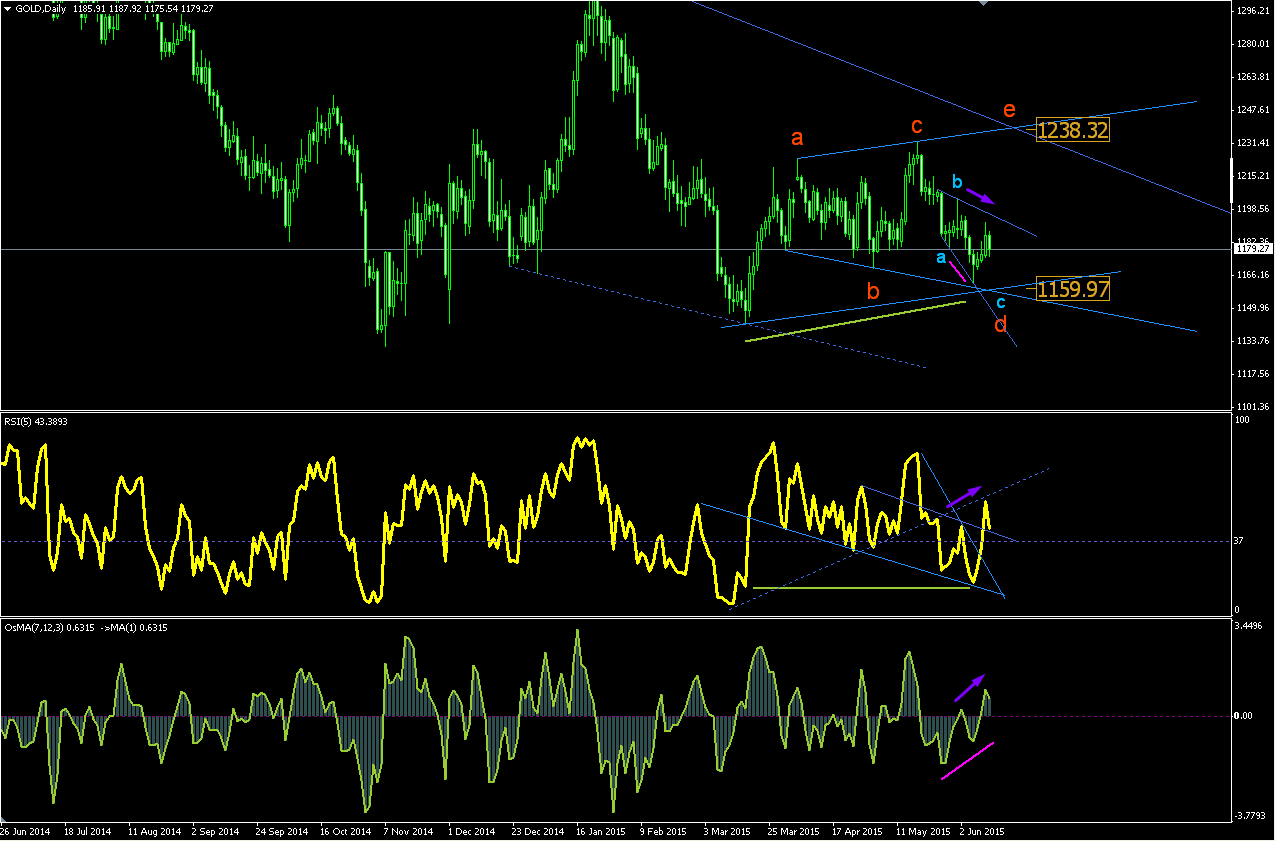
Task: Select the 1238.32 price label
Action: (x=1073, y=130)
